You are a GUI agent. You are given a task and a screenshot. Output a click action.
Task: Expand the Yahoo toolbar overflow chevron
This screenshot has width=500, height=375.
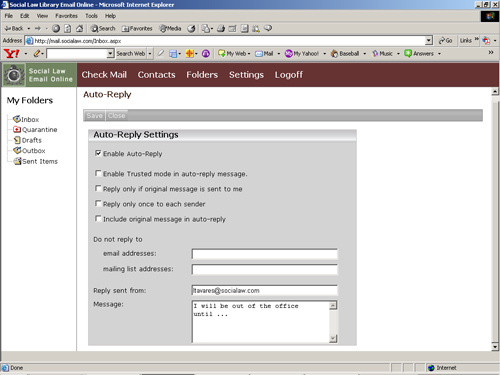491,53
